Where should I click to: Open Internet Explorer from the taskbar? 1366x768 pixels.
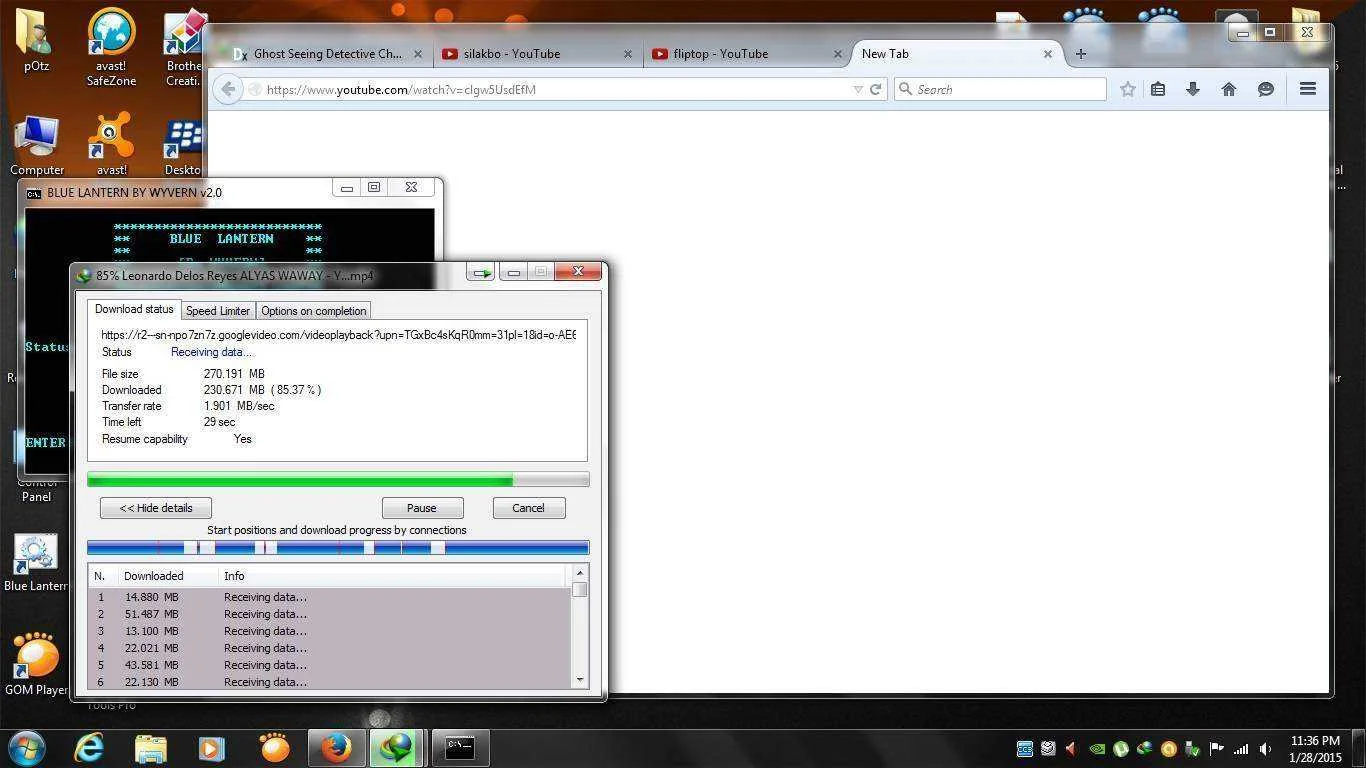(89, 747)
